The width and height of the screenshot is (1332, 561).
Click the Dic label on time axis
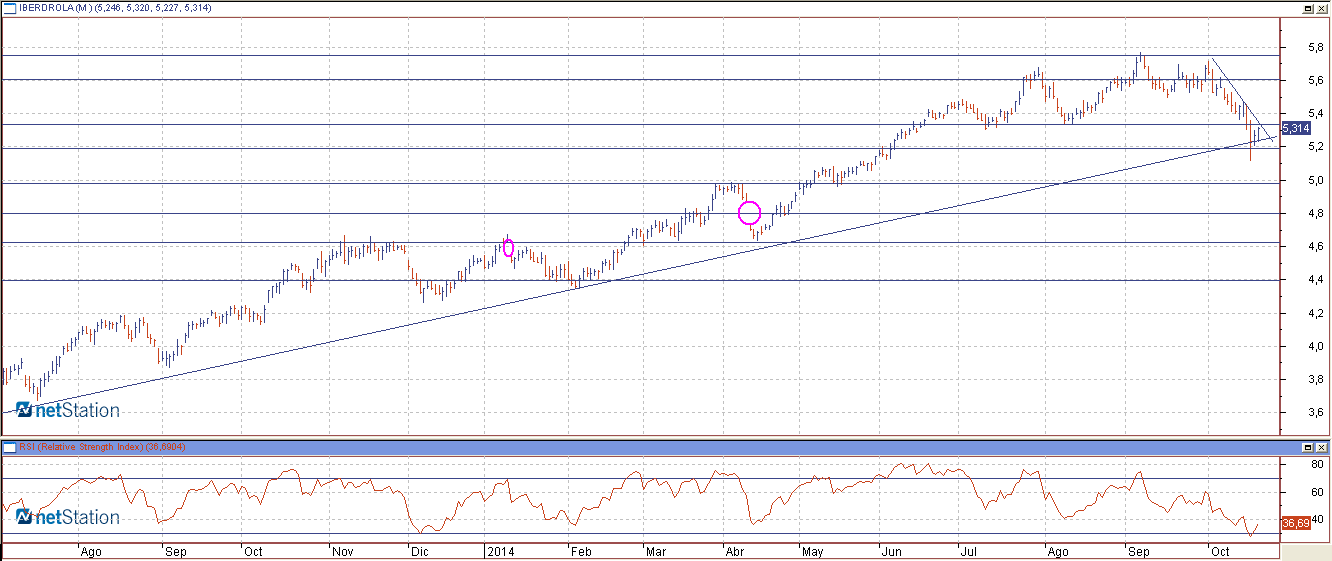point(419,551)
